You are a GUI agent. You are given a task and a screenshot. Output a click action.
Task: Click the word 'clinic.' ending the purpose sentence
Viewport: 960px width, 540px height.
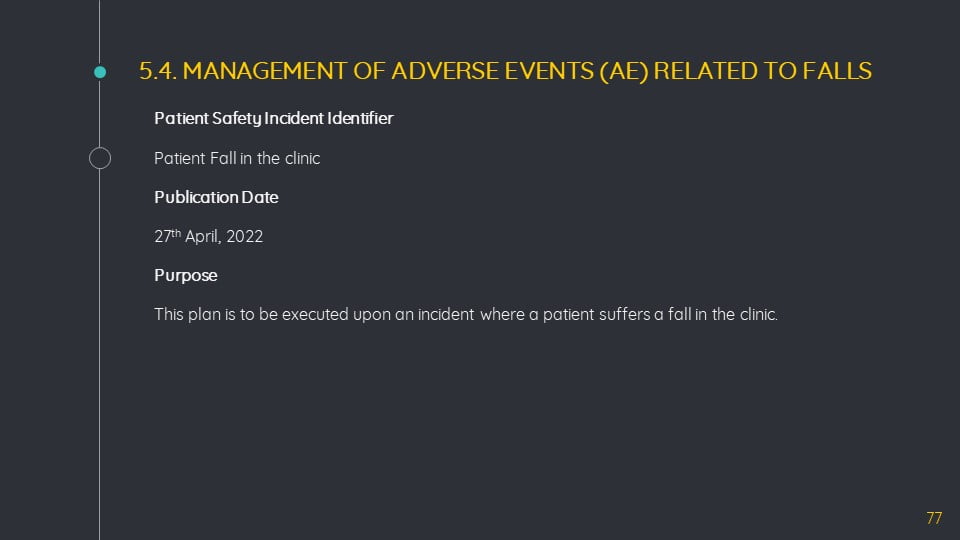(759, 314)
